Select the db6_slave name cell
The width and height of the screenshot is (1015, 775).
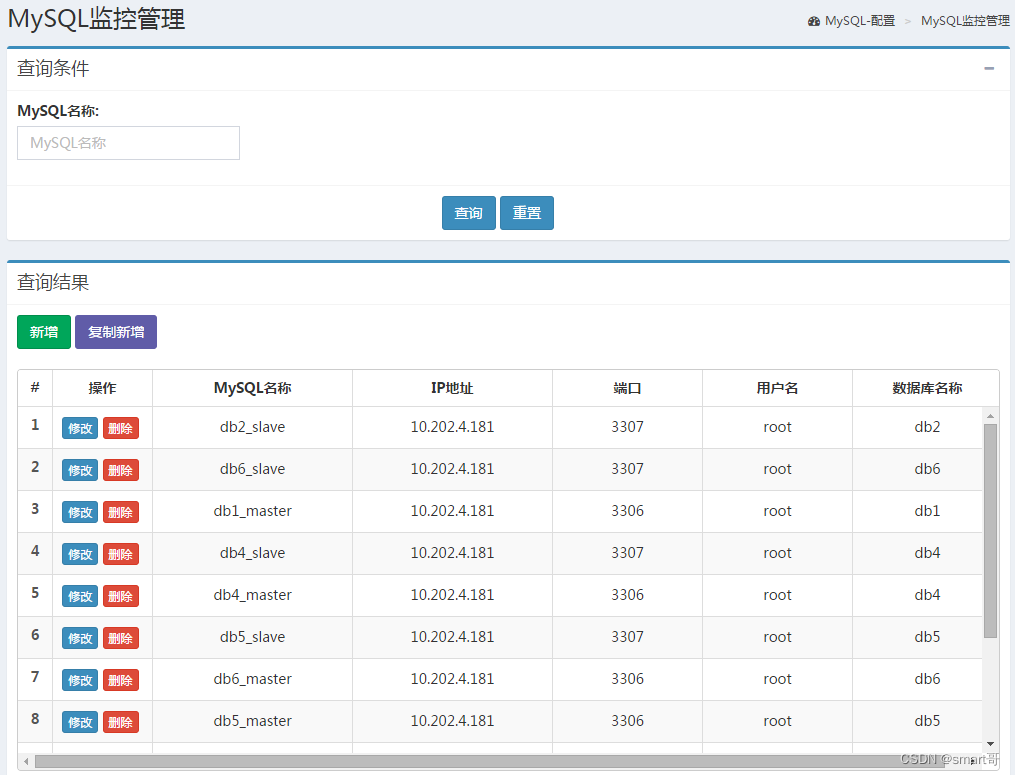point(252,469)
